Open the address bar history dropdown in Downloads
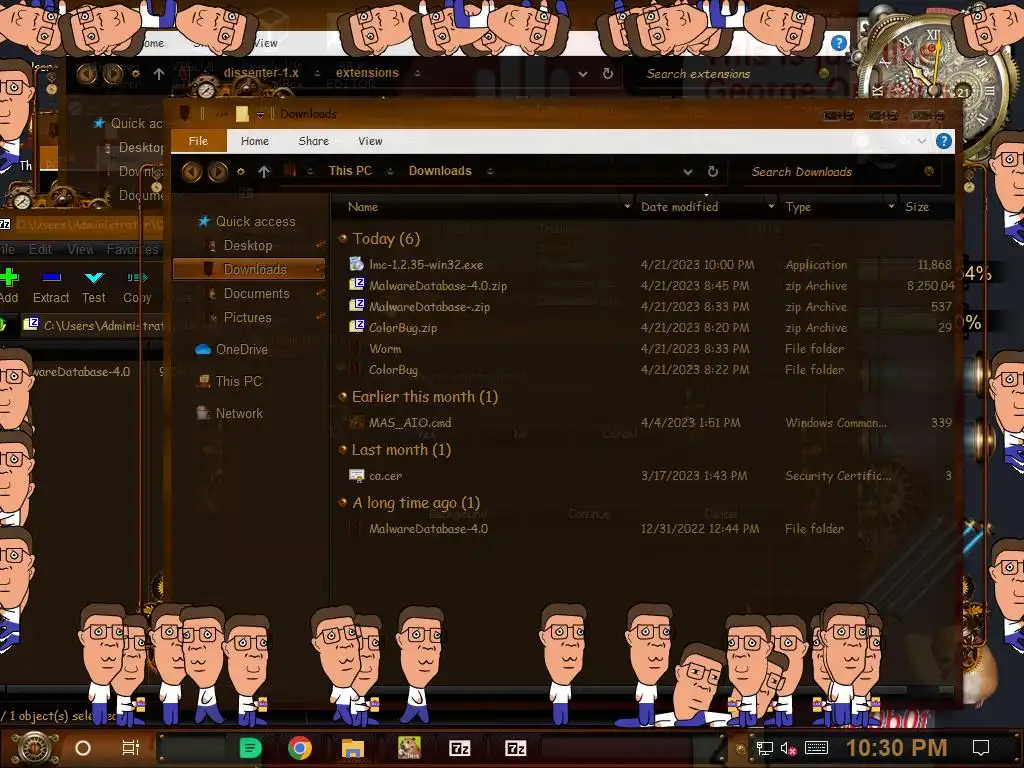1024x768 pixels. [x=688, y=172]
